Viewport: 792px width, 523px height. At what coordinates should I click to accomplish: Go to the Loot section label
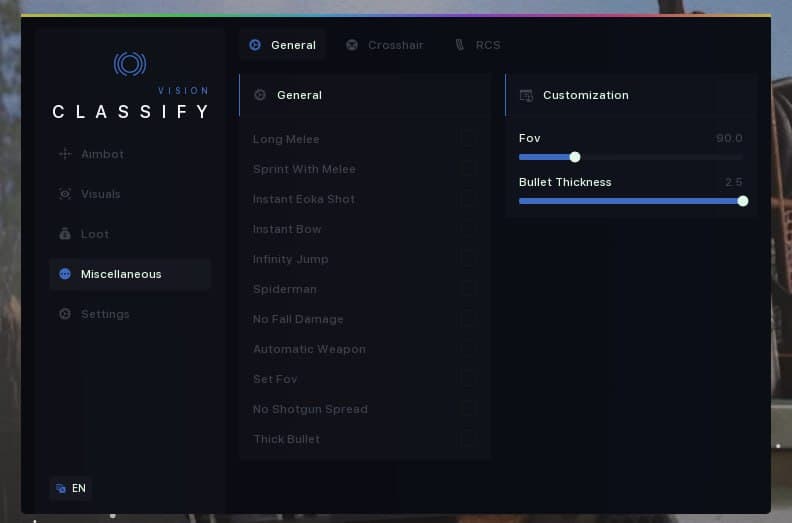95,234
